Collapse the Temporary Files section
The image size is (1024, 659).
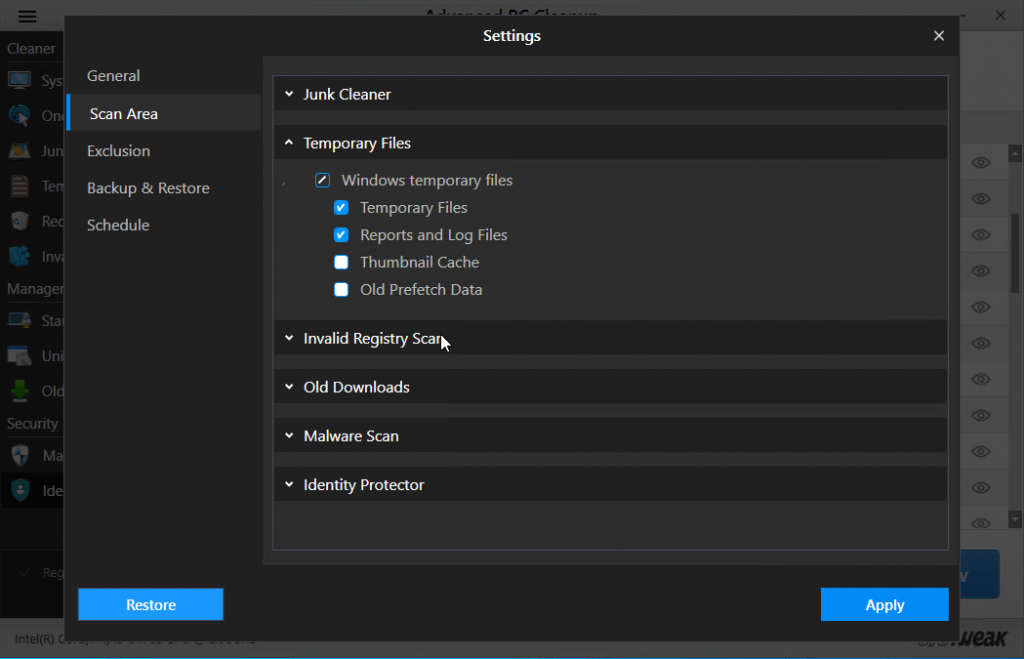pos(610,143)
